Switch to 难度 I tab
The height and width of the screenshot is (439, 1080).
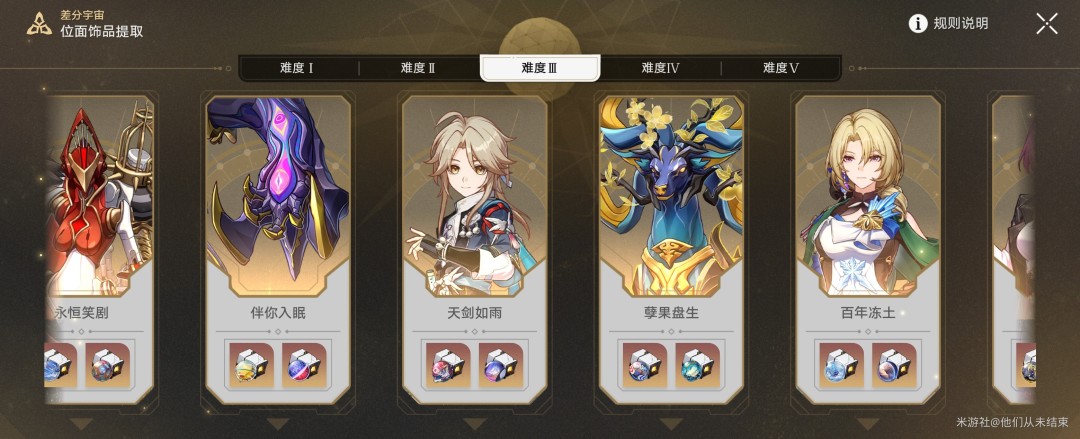click(x=298, y=68)
